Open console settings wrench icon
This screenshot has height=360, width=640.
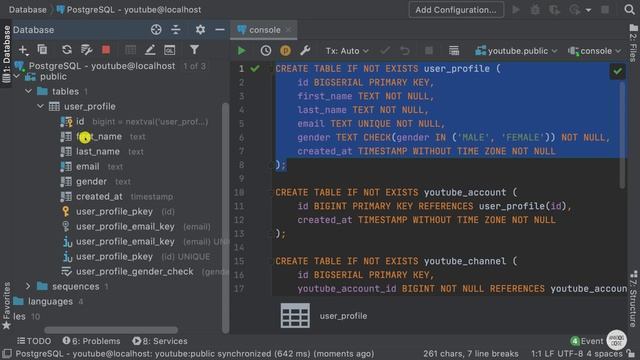tap(305, 51)
